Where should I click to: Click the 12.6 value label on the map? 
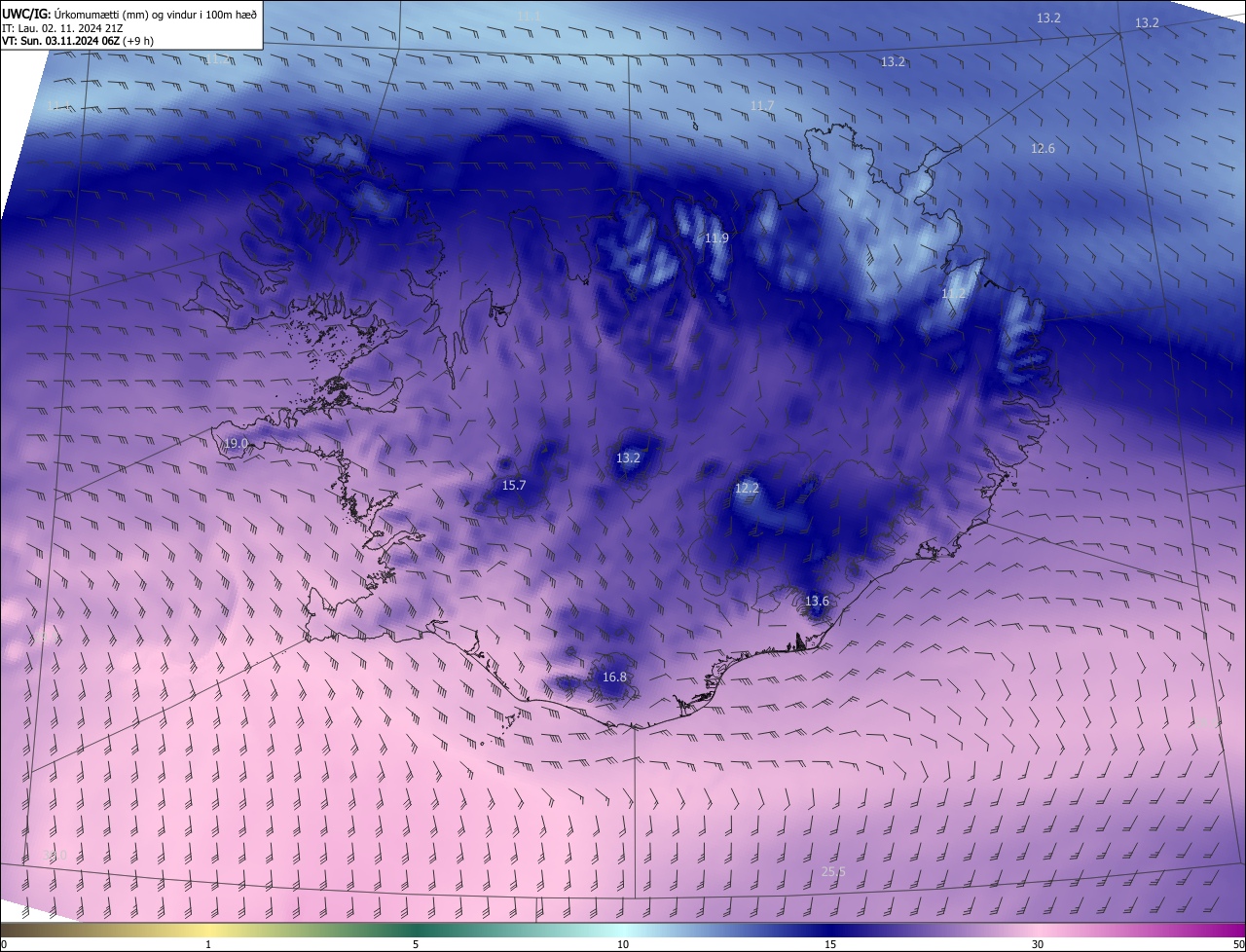[x=1043, y=149]
